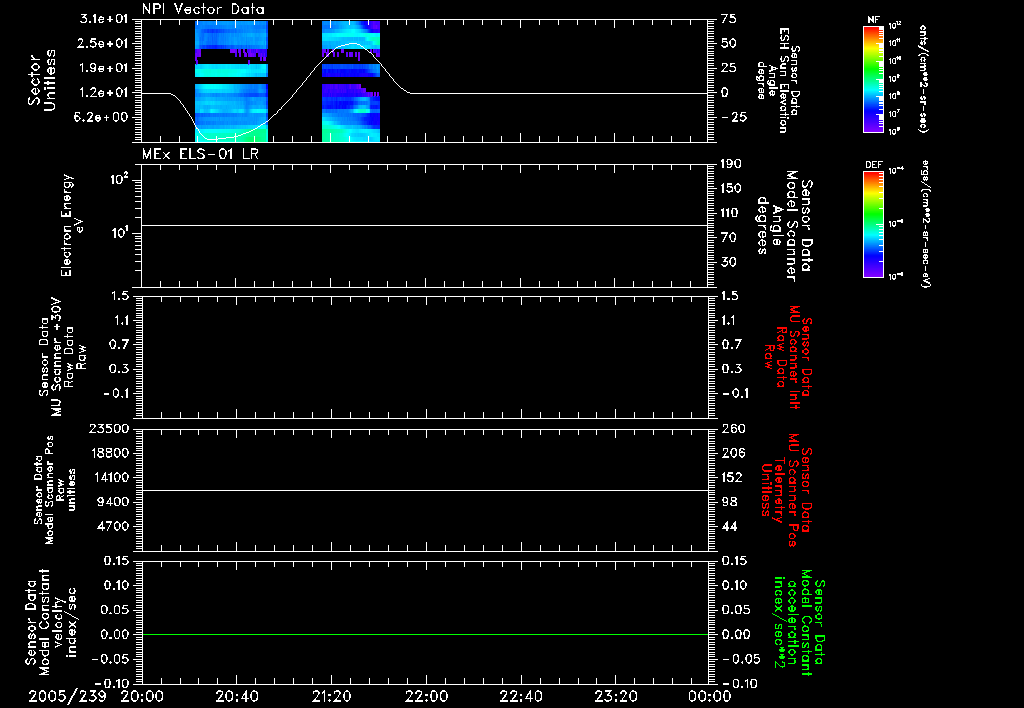Select 'cnts/(cm**2-sr-sec)' NF units label

click(x=923, y=78)
